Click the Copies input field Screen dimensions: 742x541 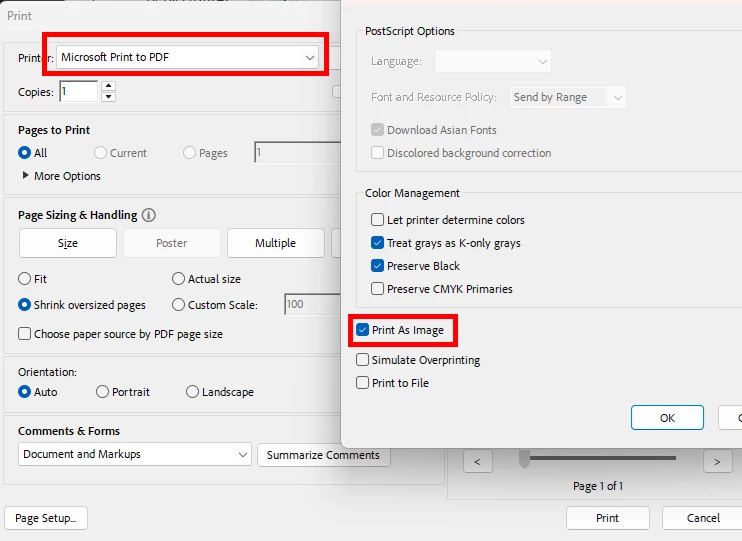(79, 91)
